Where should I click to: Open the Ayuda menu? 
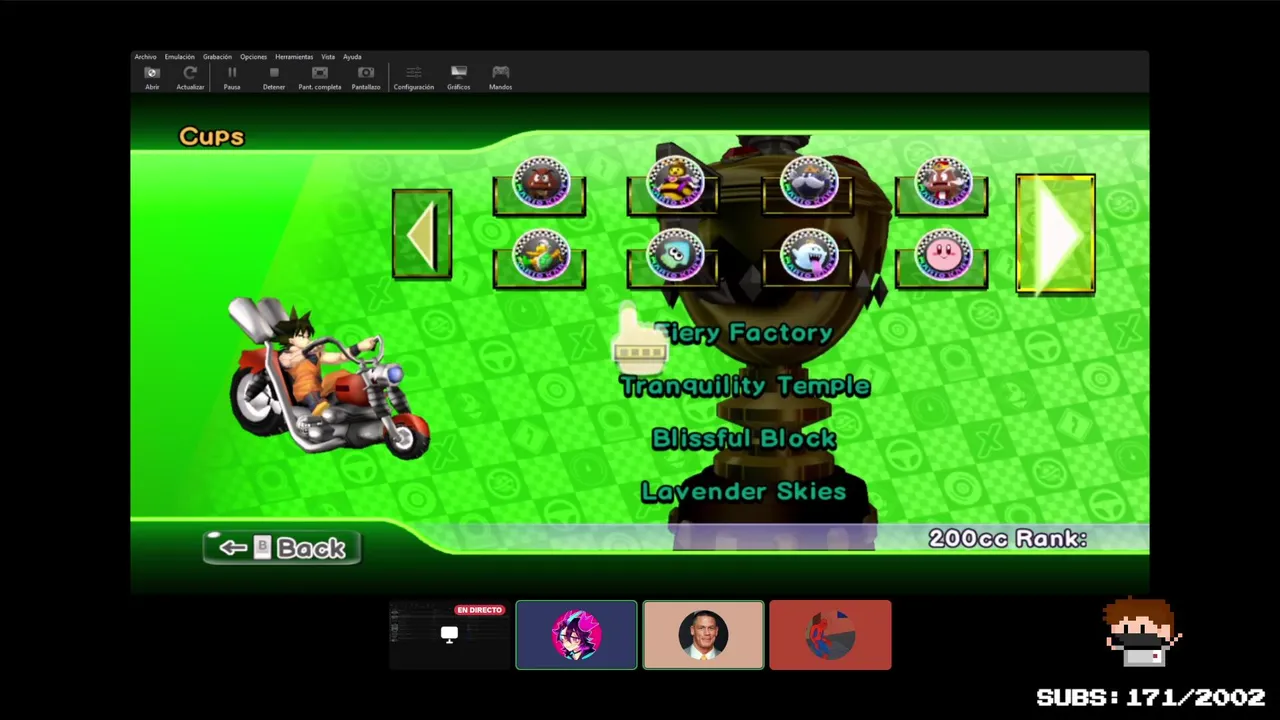tap(352, 57)
